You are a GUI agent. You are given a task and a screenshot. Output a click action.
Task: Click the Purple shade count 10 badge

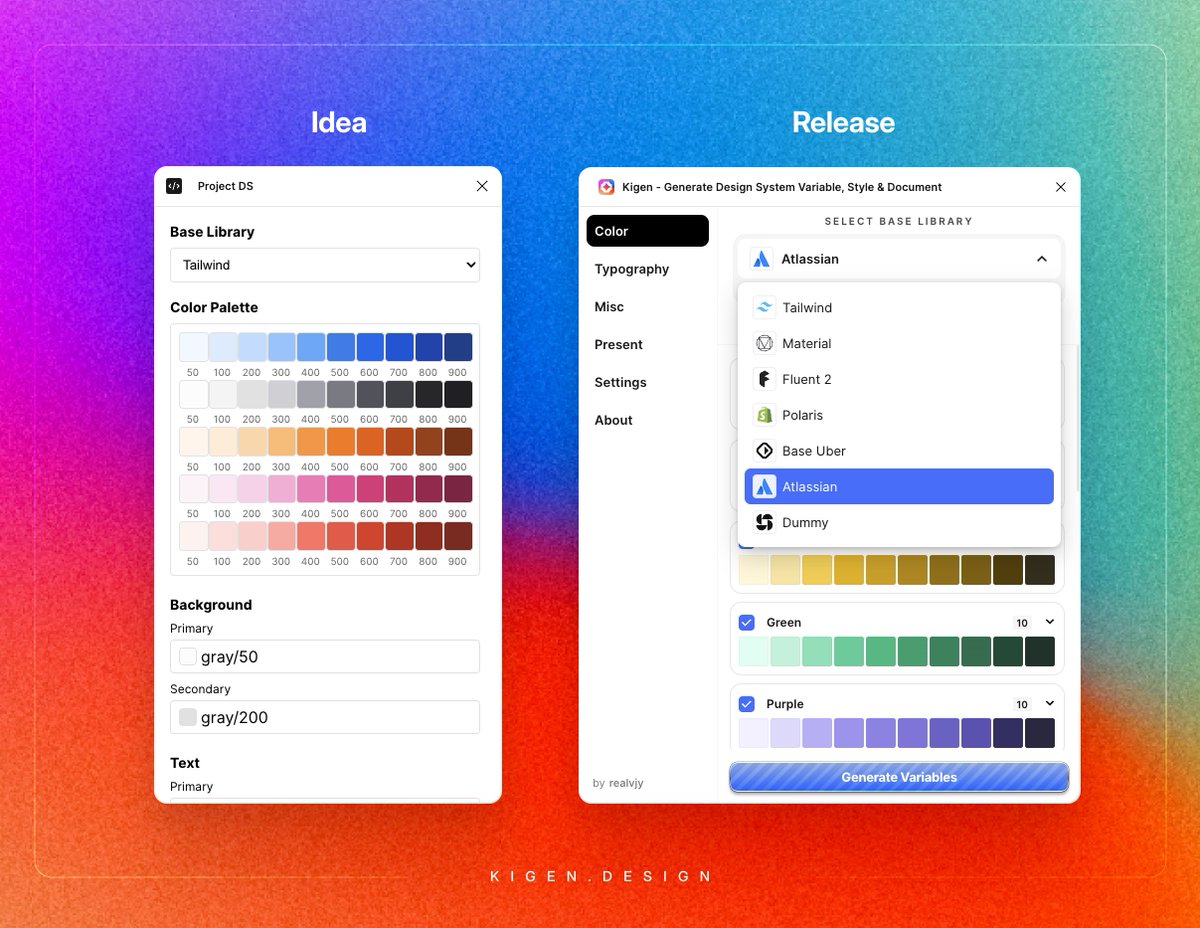click(1022, 705)
